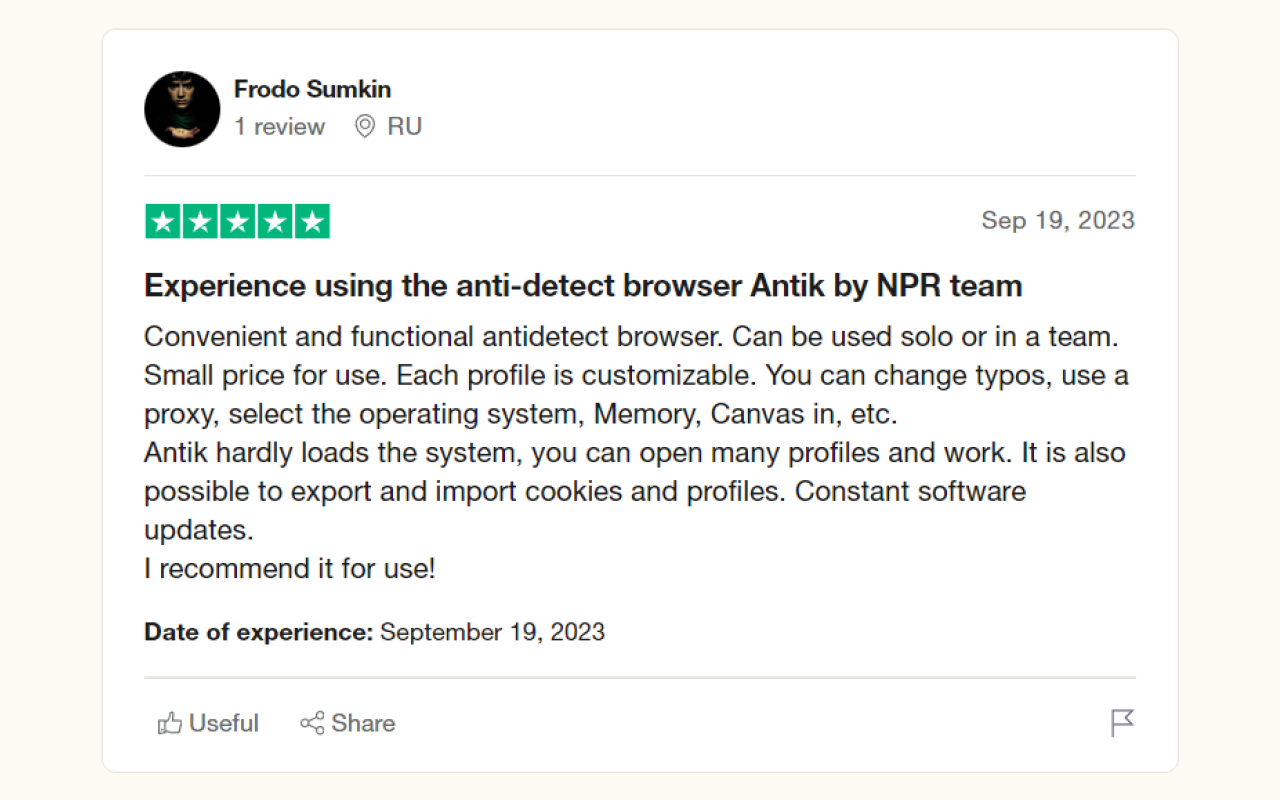Click the Date of experience text
Image resolution: width=1280 pixels, height=800 pixels.
click(258, 632)
